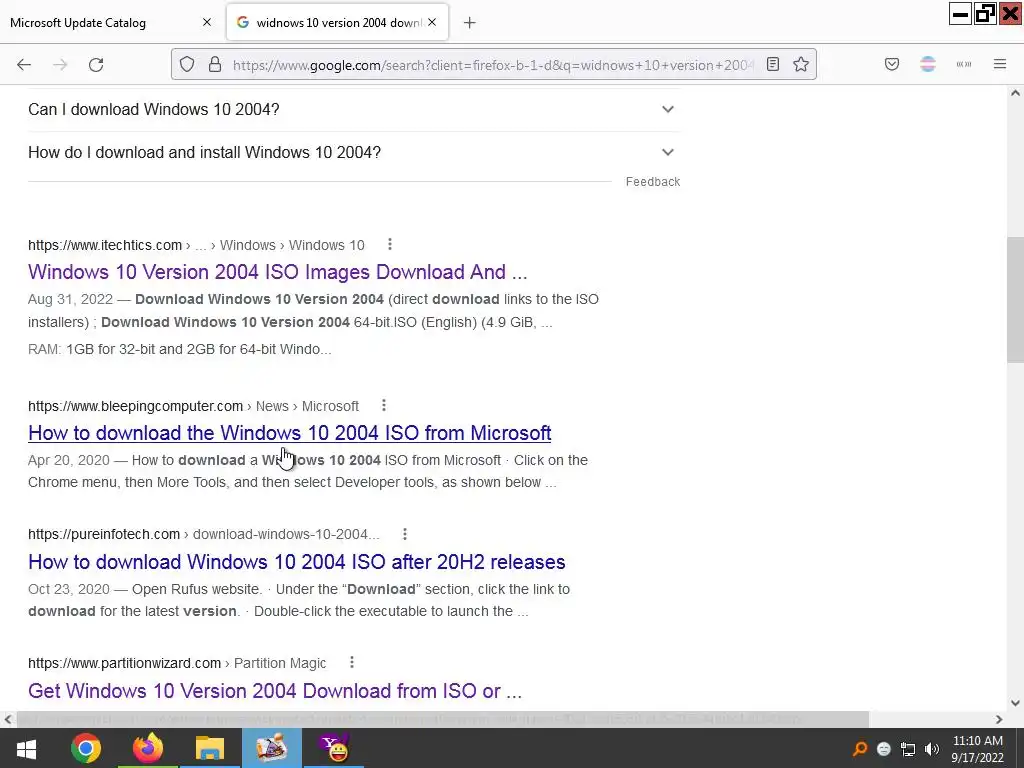Open Firefox hamburger application menu

[1000, 64]
